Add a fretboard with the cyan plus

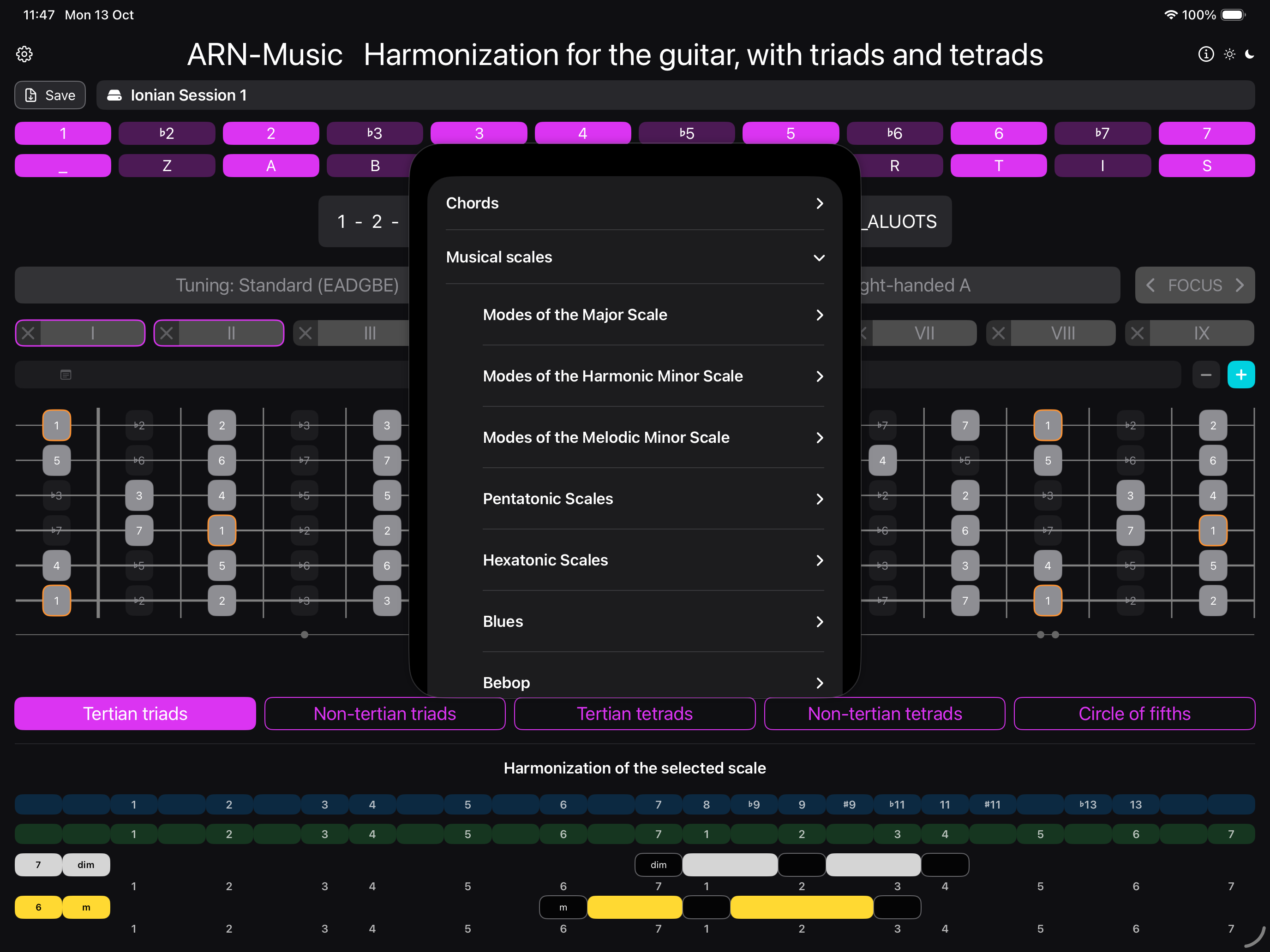click(x=1241, y=375)
